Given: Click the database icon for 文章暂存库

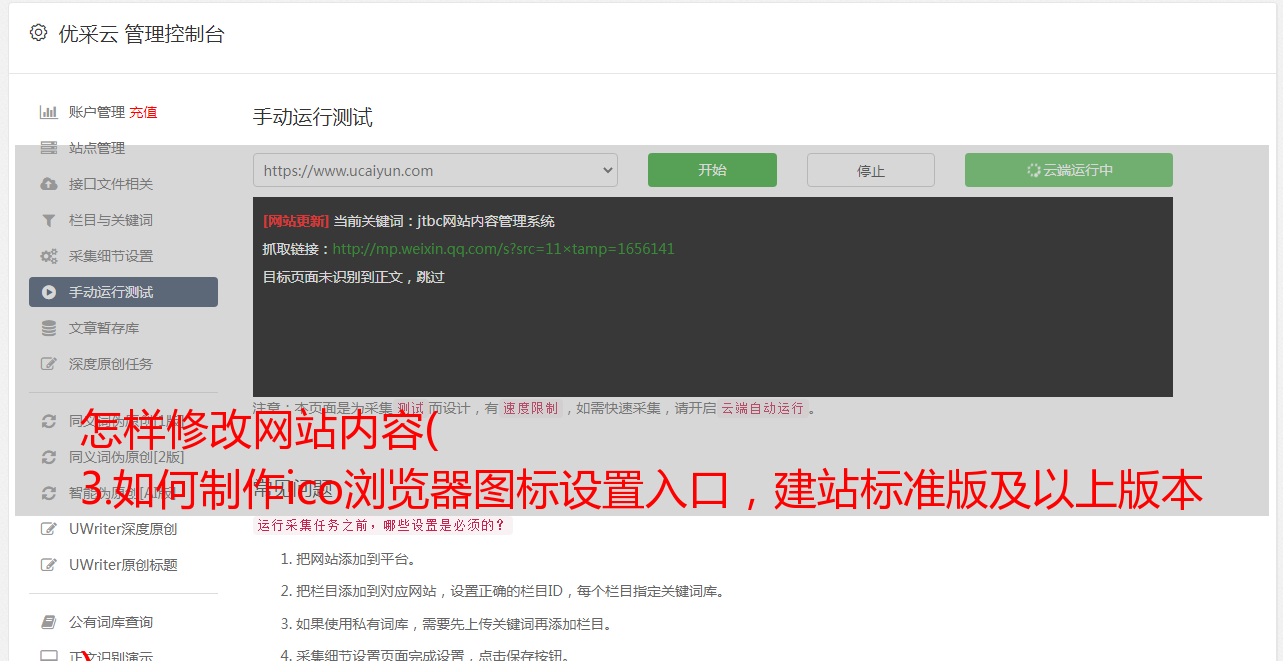Looking at the screenshot, I should [48, 328].
